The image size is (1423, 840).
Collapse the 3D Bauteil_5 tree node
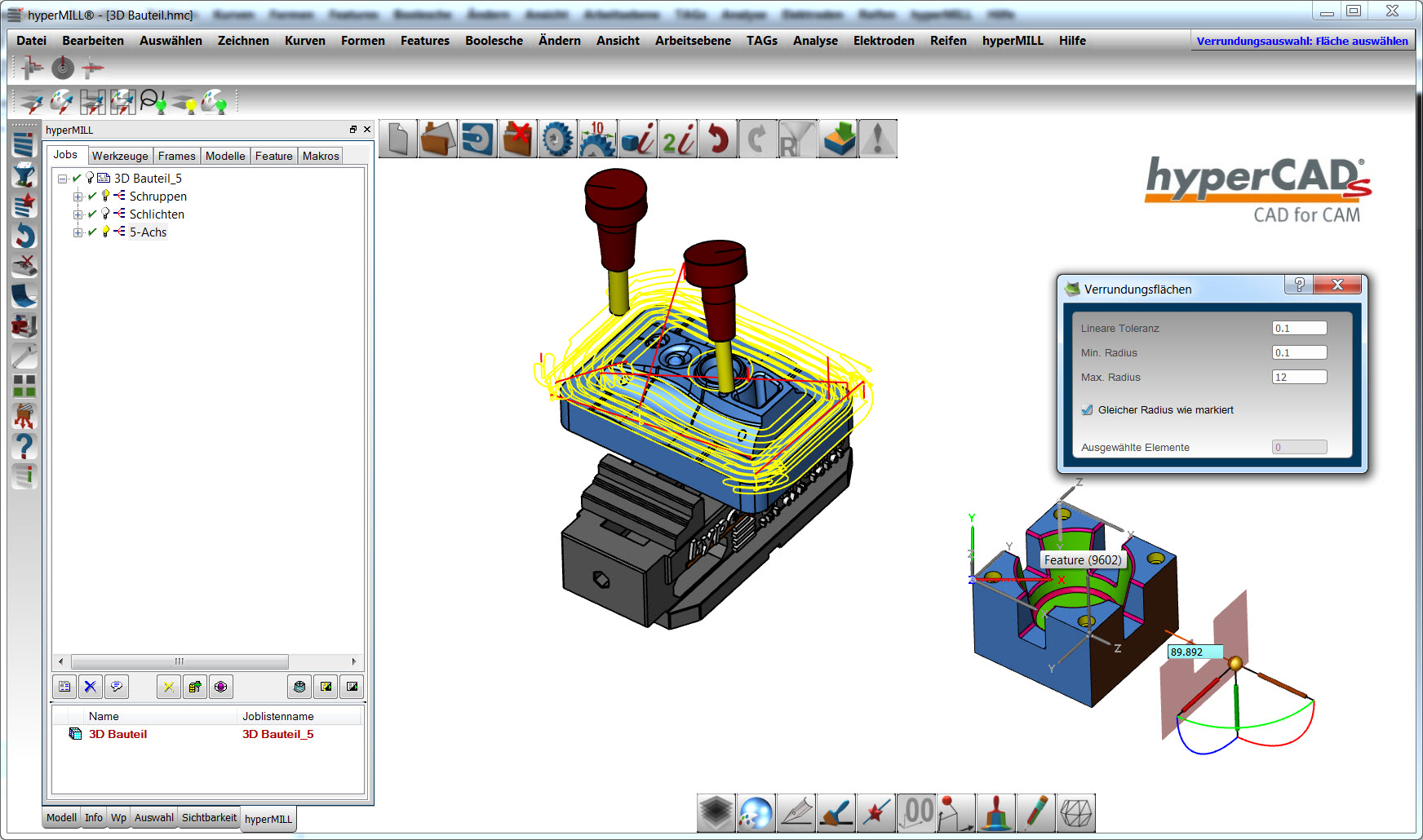tap(62, 179)
